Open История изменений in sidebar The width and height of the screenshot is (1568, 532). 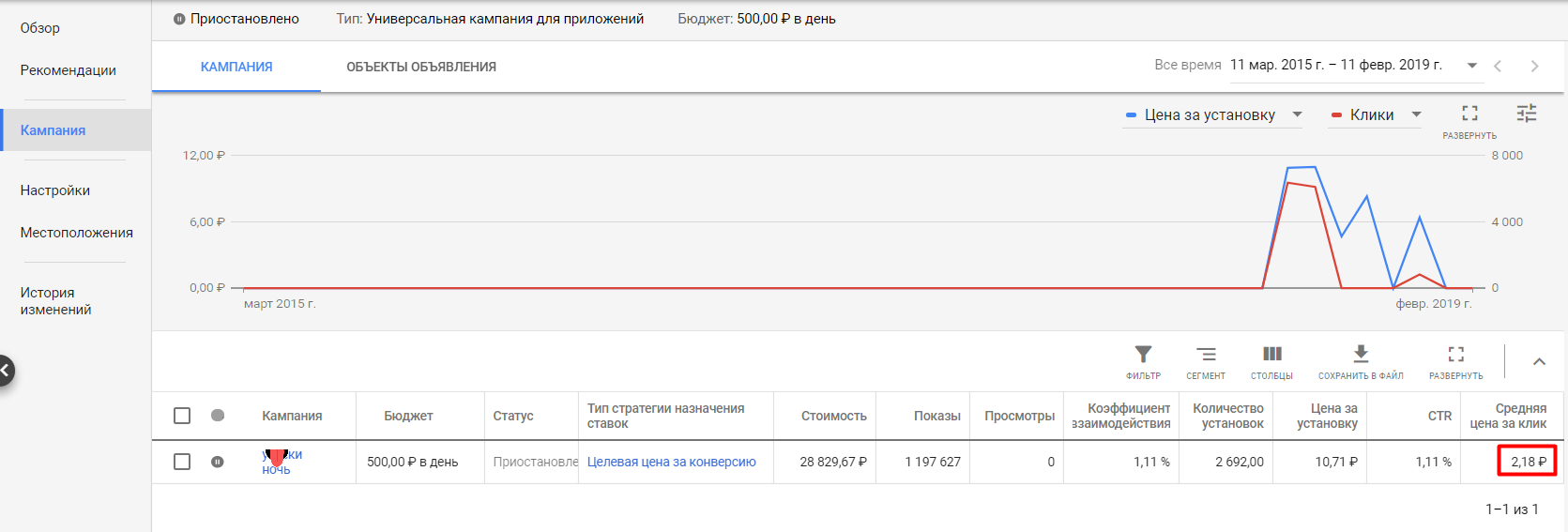pyautogui.click(x=56, y=301)
